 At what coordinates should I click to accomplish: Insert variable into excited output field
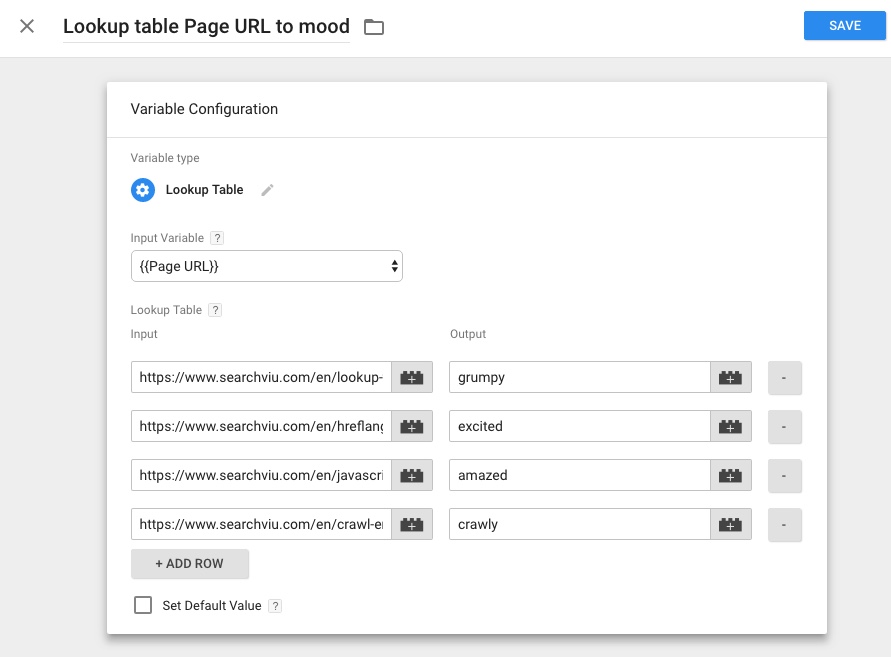pyautogui.click(x=731, y=426)
